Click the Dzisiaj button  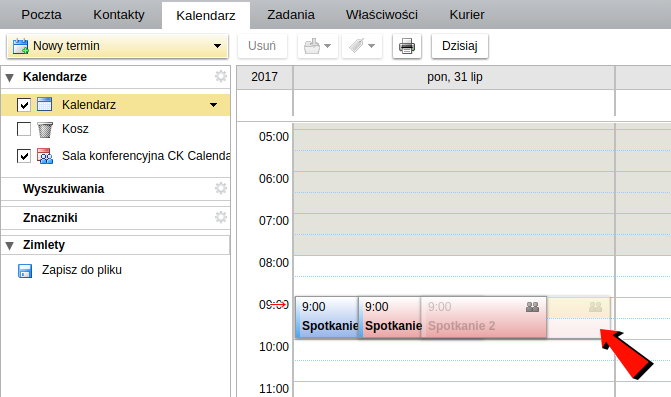coord(460,46)
